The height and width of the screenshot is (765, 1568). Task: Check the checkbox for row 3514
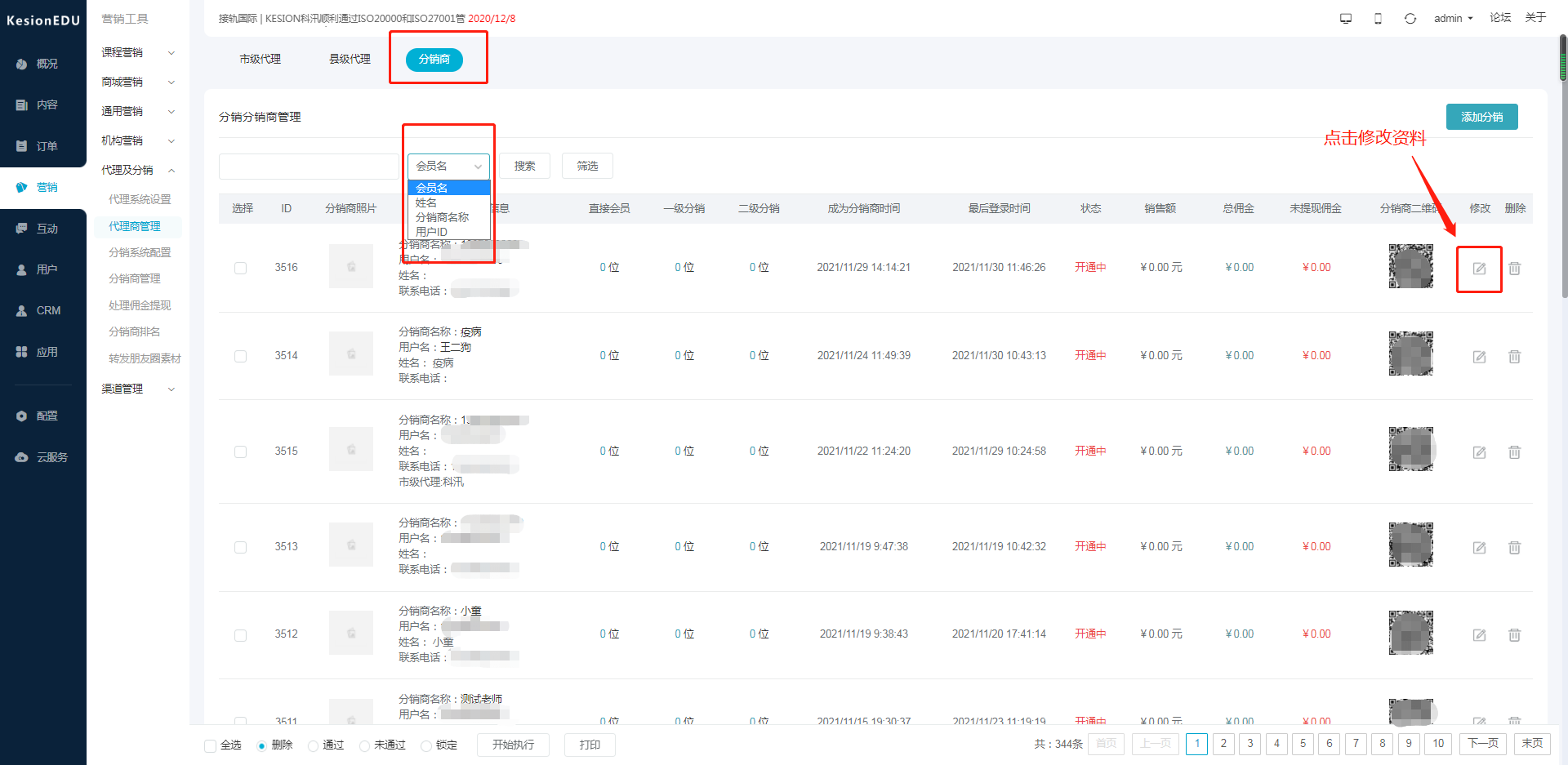coord(240,356)
